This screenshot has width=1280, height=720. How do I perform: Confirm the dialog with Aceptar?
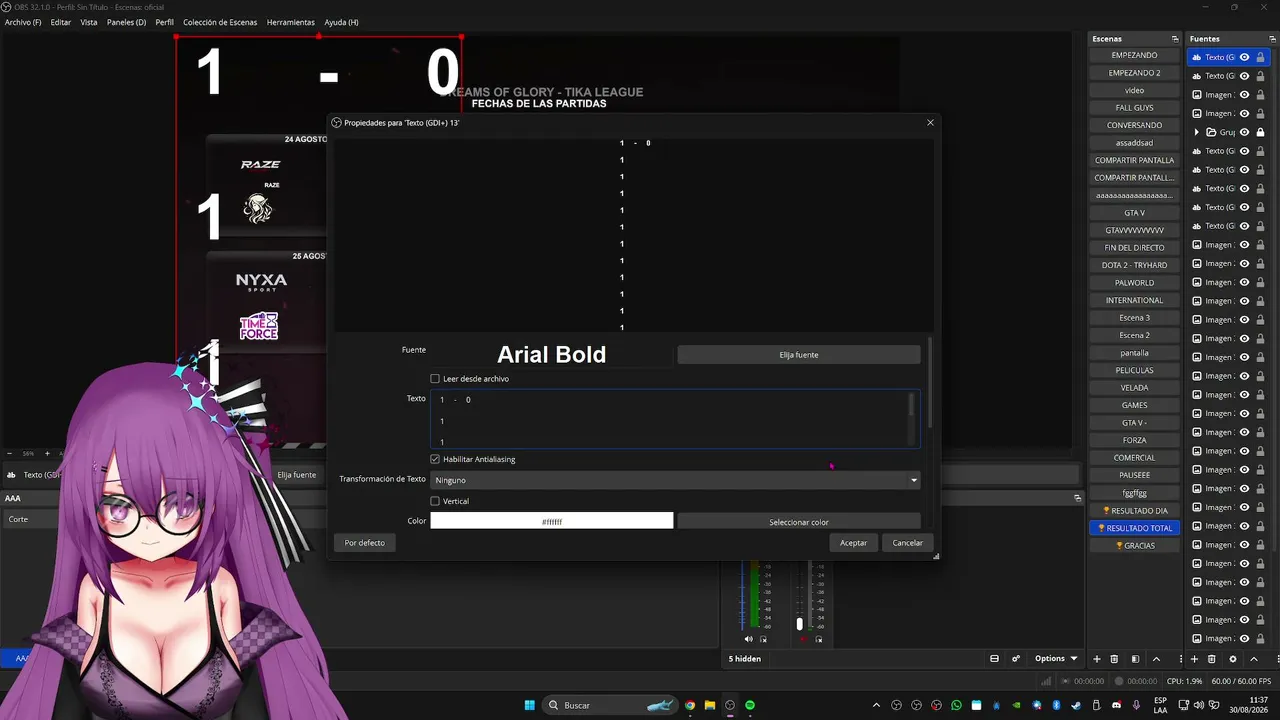853,543
